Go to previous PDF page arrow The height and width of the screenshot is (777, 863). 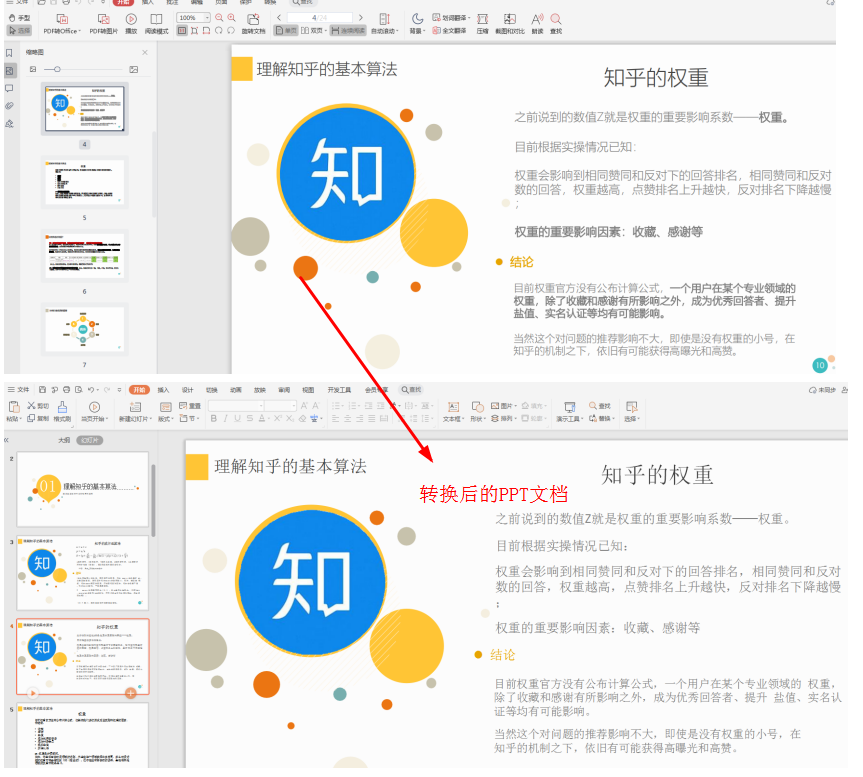click(279, 18)
